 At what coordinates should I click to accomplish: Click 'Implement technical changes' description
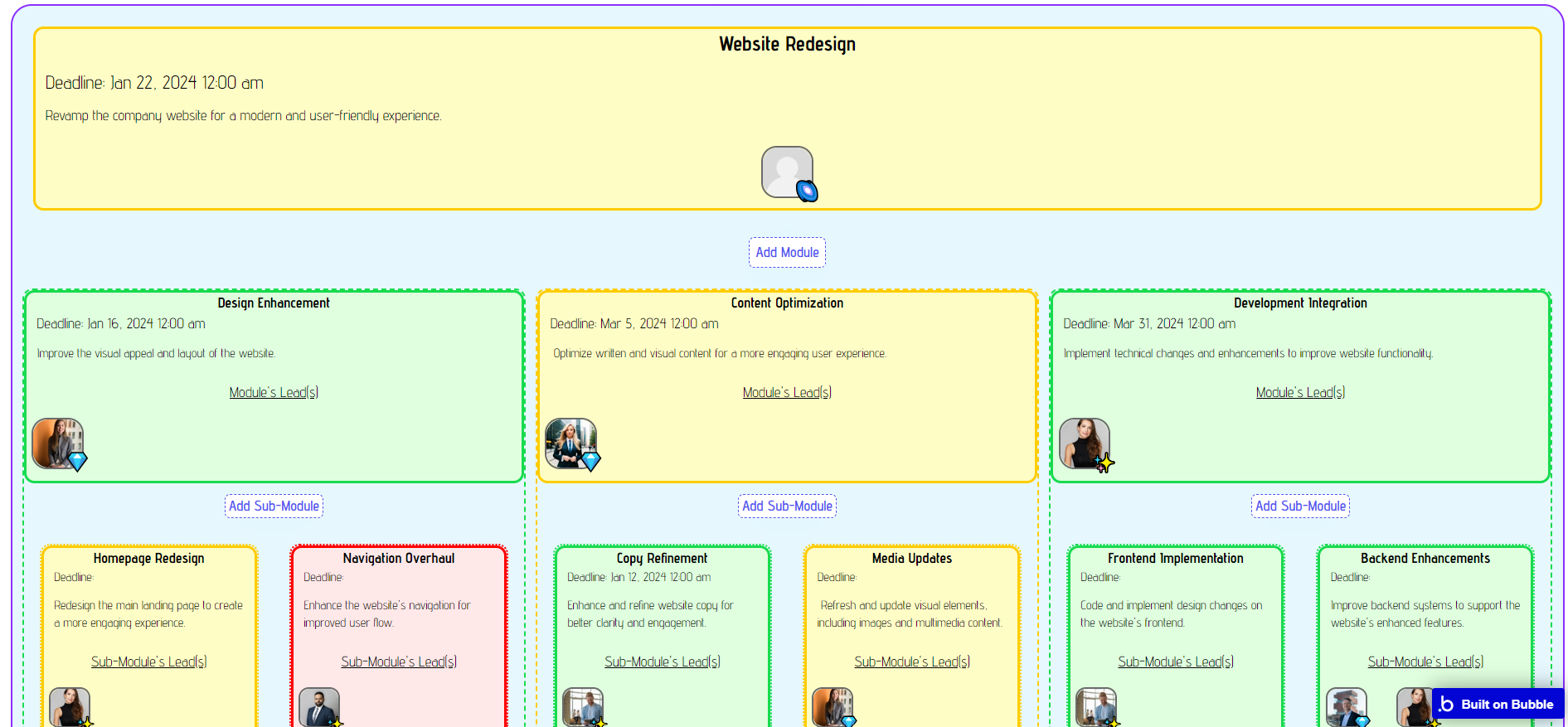pos(1248,354)
